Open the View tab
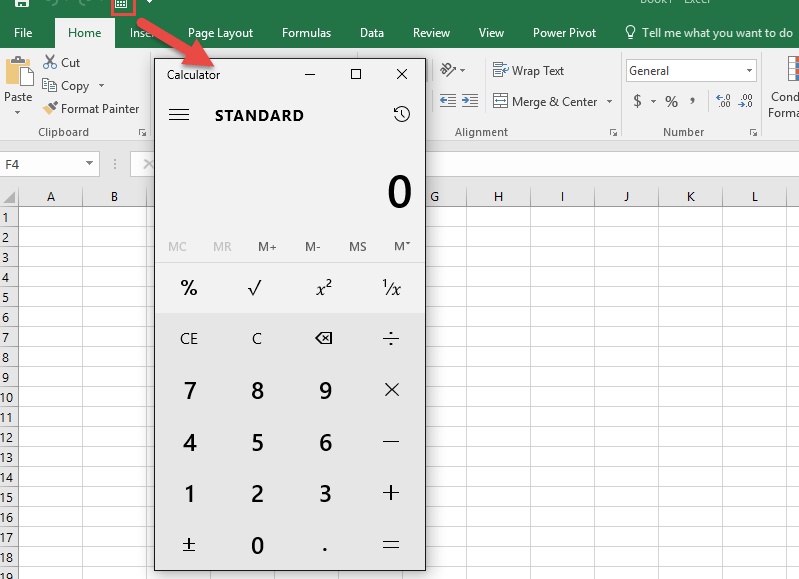This screenshot has height=579, width=799. pos(491,33)
